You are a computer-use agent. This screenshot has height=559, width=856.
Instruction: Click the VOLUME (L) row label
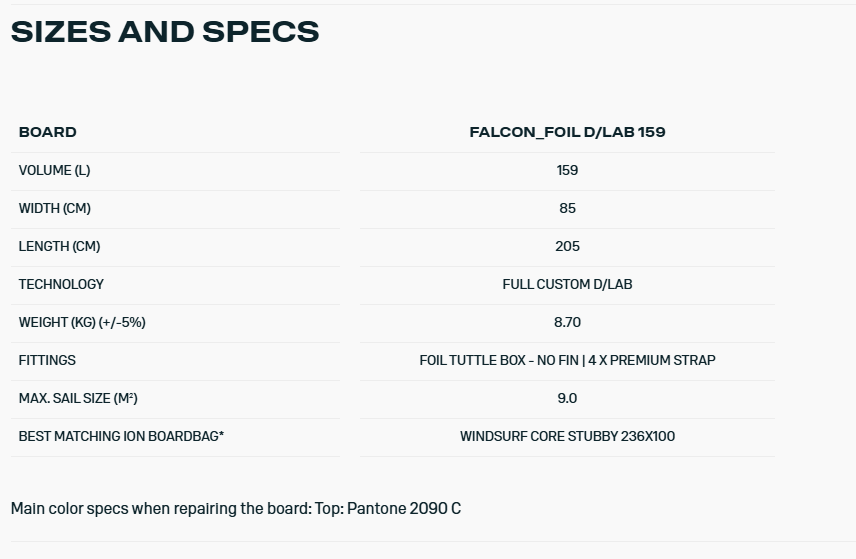[x=54, y=170]
